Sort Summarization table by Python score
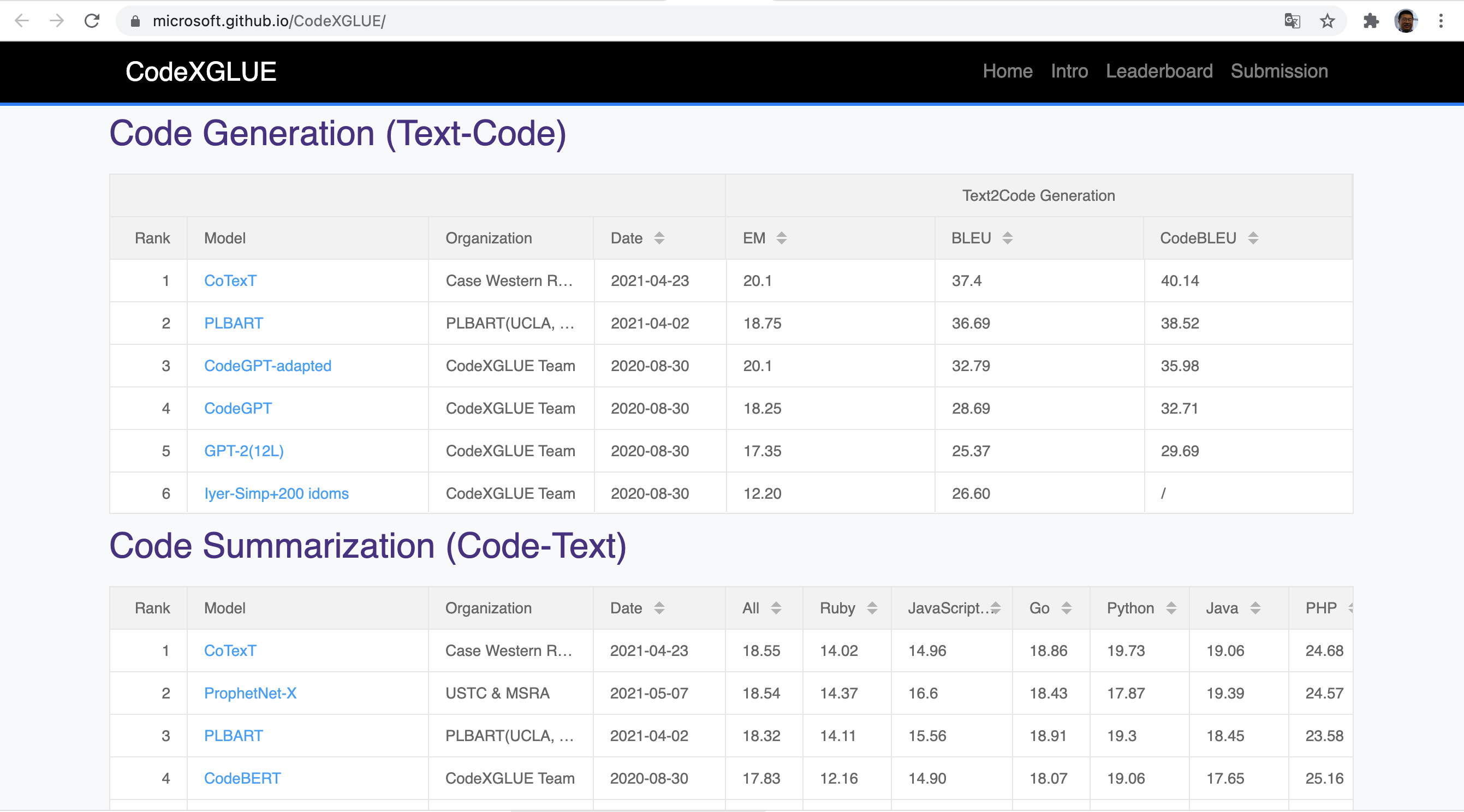 point(1171,608)
